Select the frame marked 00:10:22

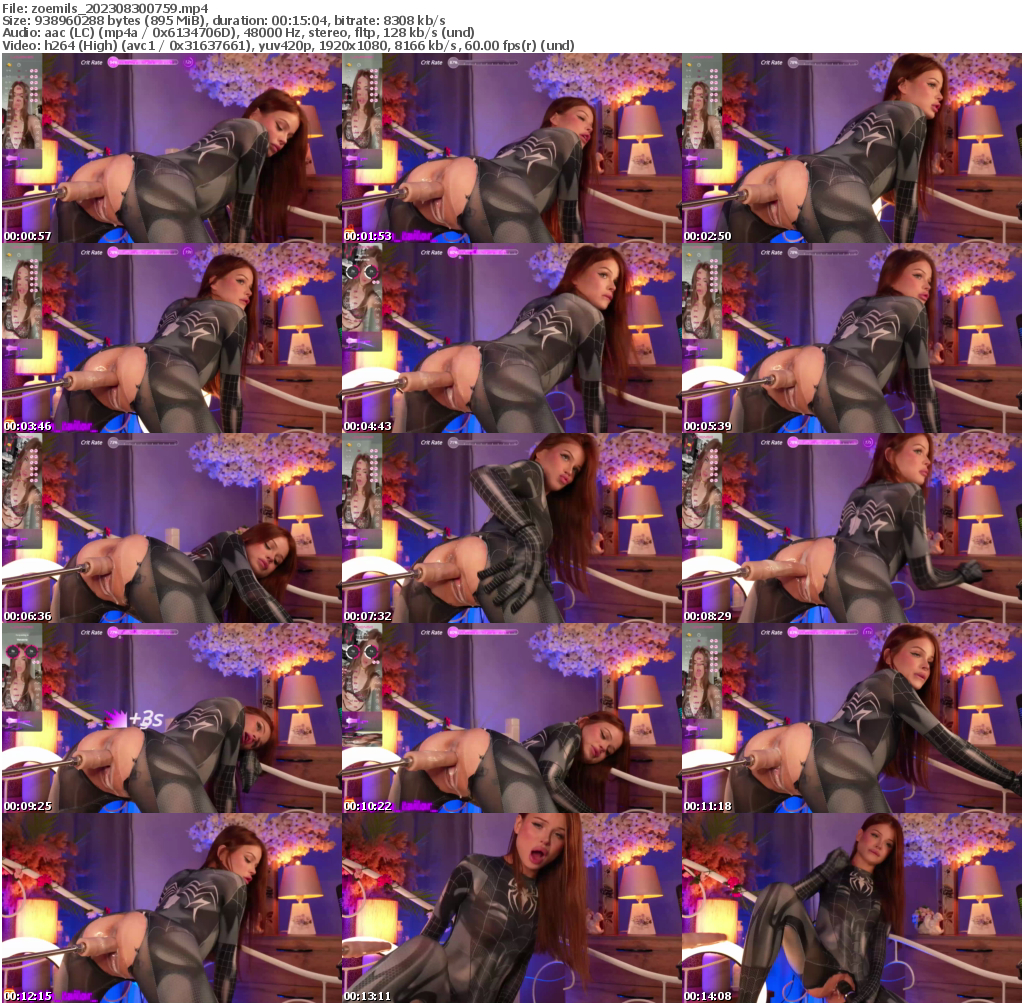click(x=510, y=717)
